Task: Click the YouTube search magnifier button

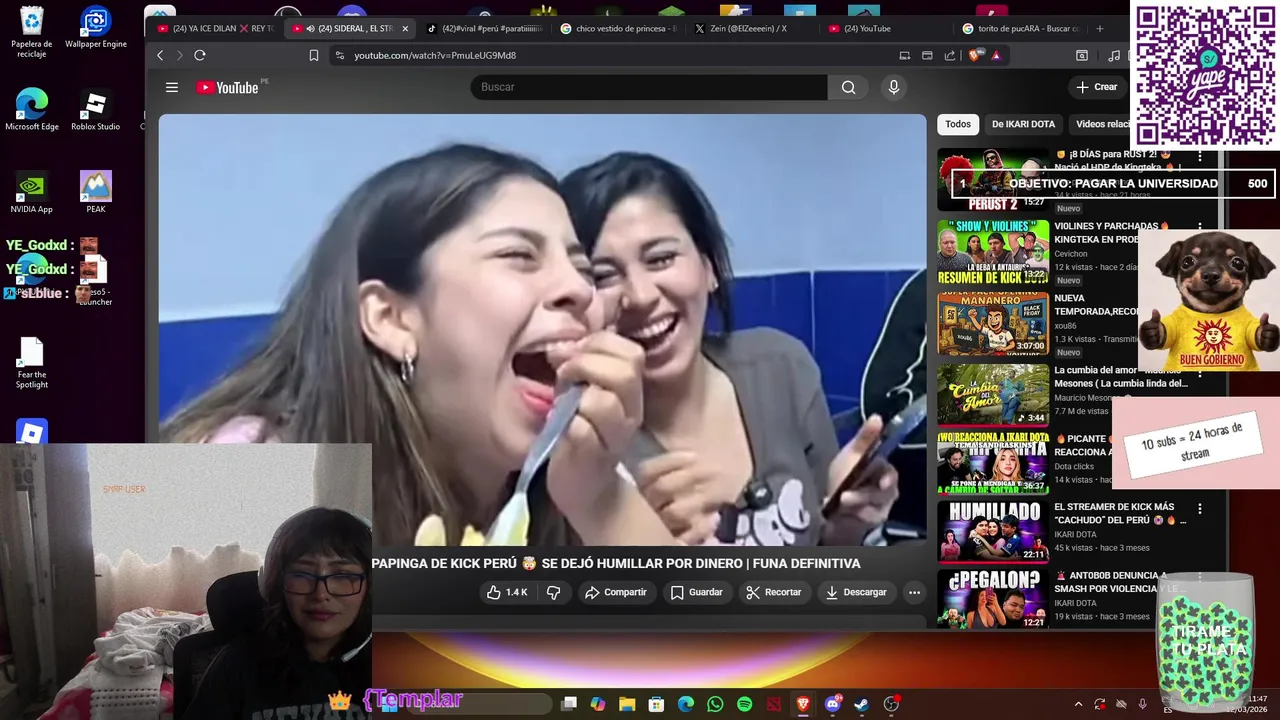Action: [x=848, y=87]
